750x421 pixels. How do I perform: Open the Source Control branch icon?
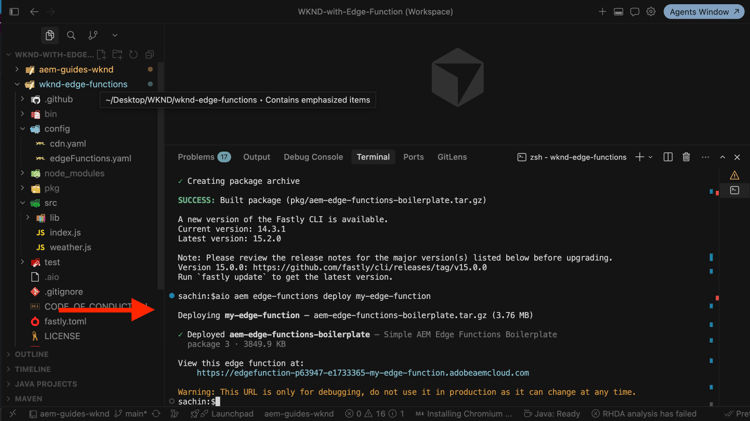coord(93,35)
